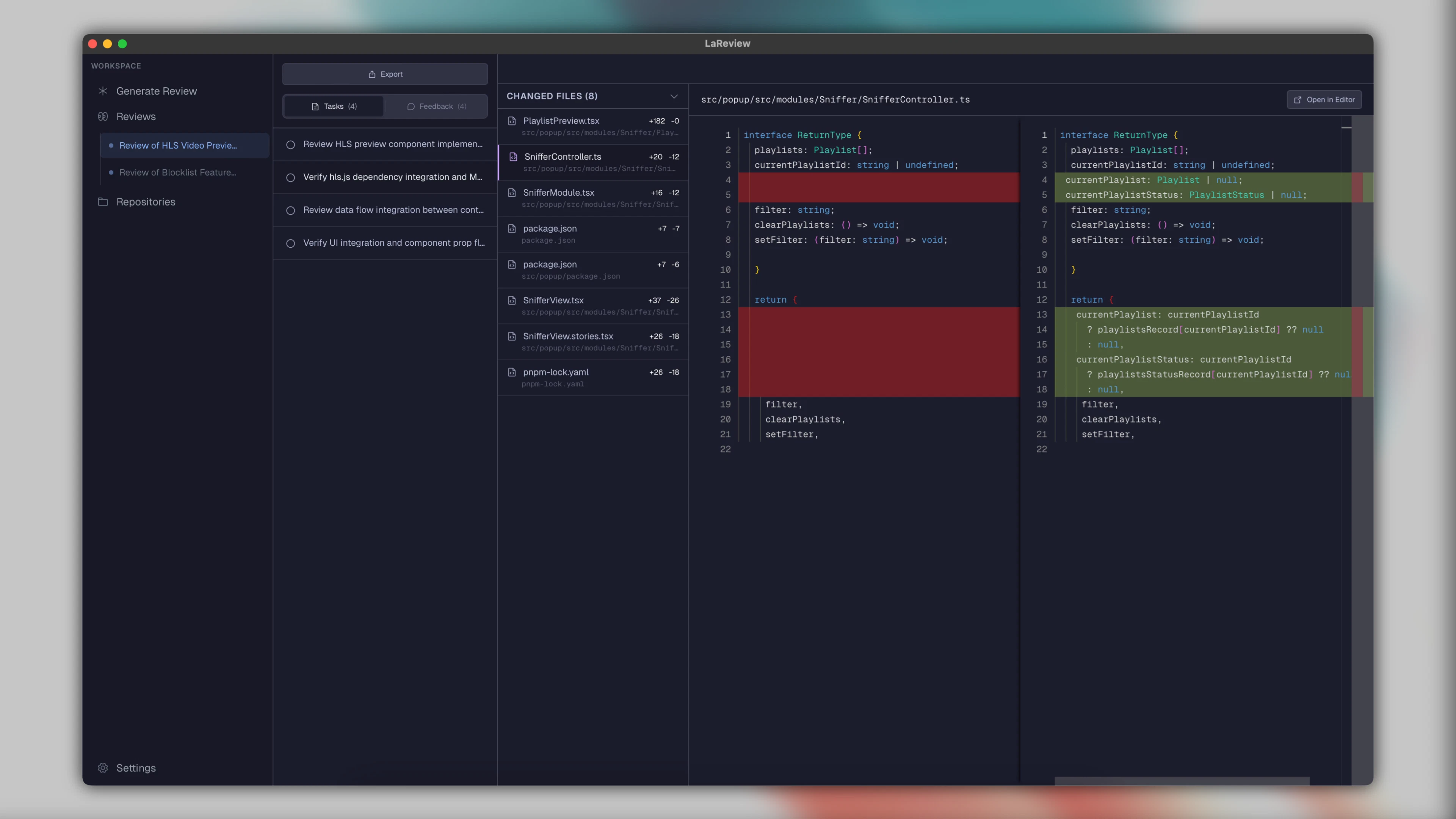Click the Settings gear icon
This screenshot has height=819, width=1456.
(103, 767)
